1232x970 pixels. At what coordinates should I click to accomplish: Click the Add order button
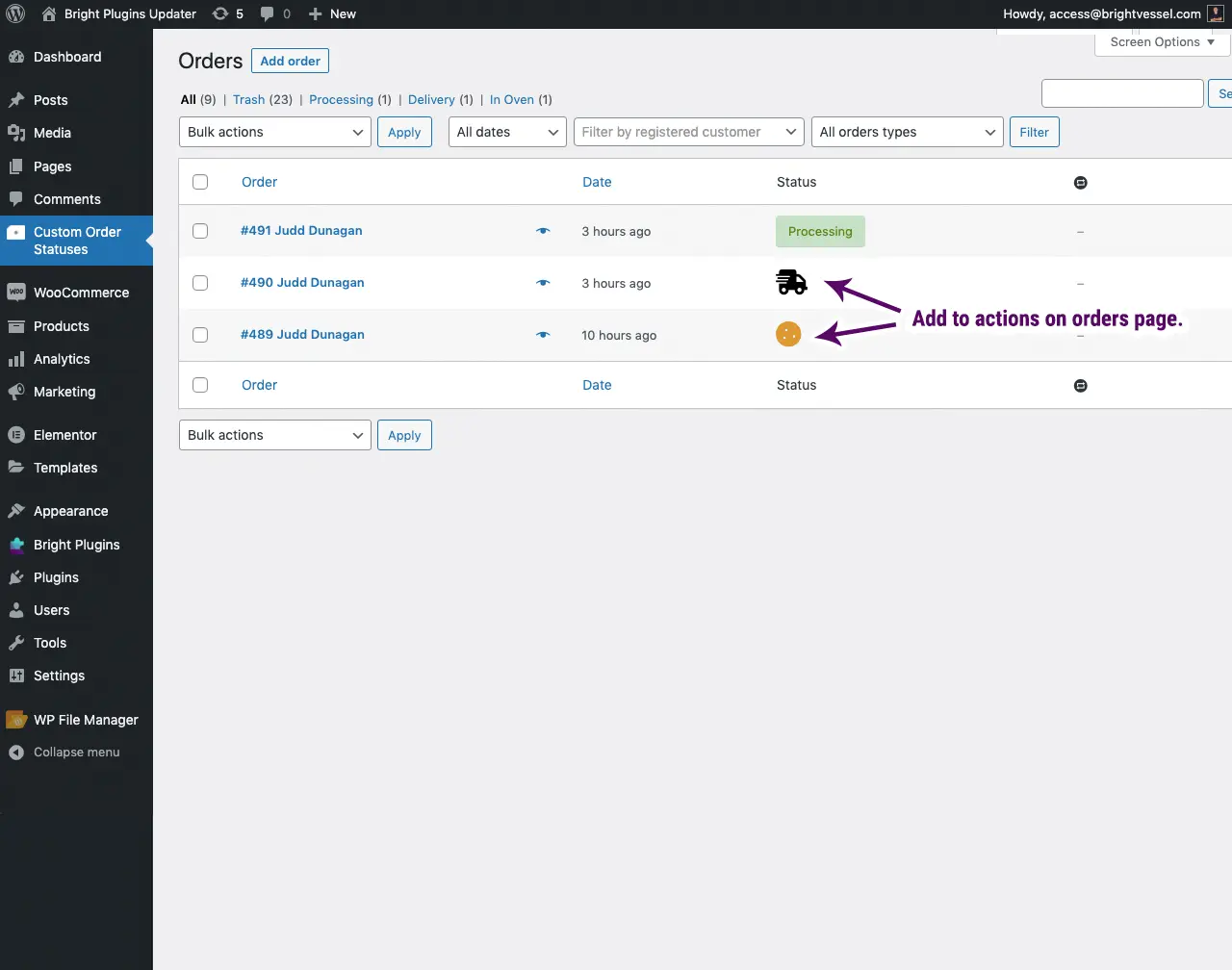(290, 60)
